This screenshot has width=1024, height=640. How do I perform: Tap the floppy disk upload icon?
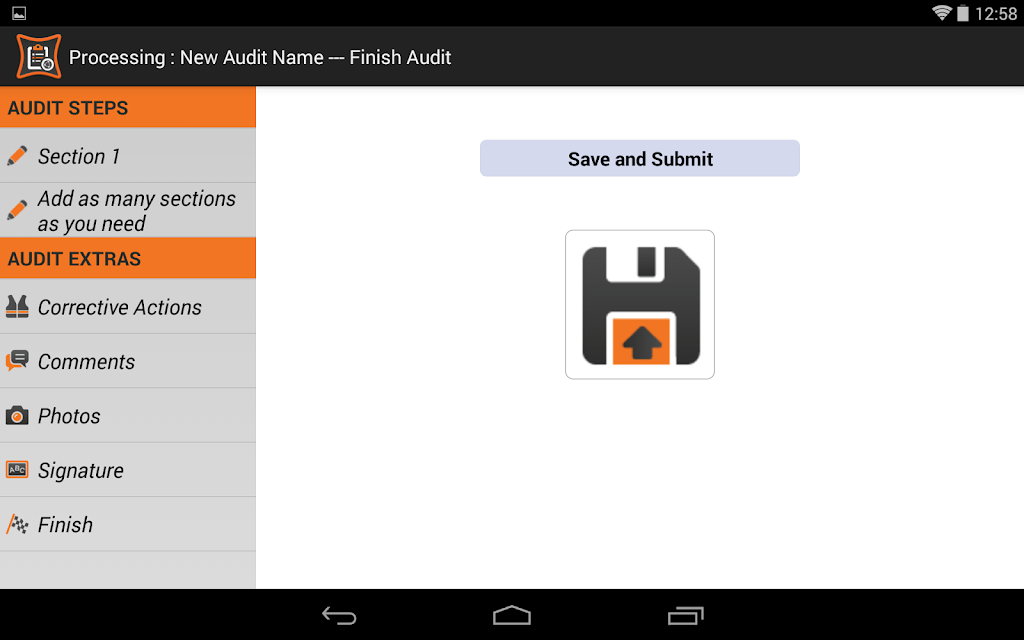click(640, 304)
